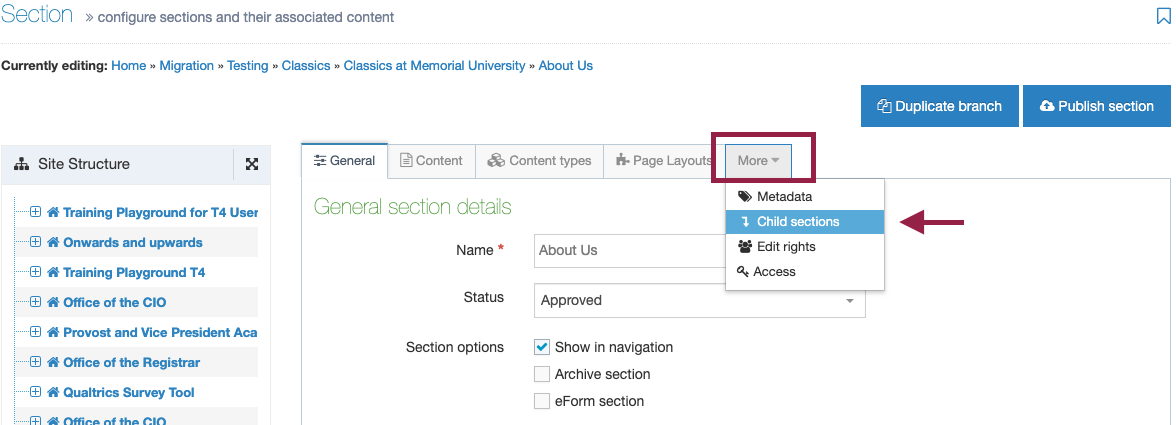Click the home icon beside Onwards and upwards
This screenshot has height=425, width=1176.
coord(53,243)
